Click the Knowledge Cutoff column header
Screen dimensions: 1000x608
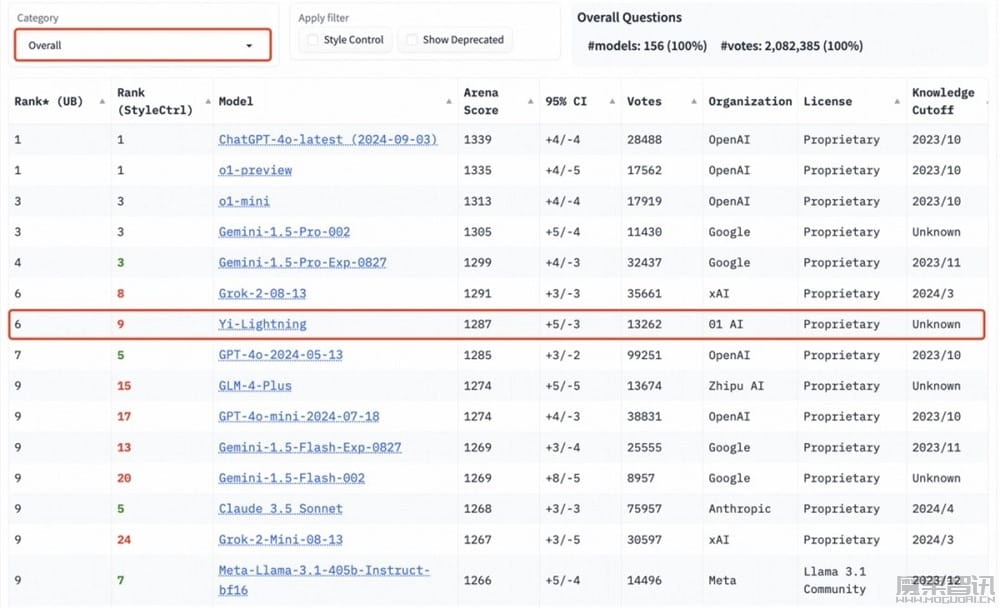point(943,101)
